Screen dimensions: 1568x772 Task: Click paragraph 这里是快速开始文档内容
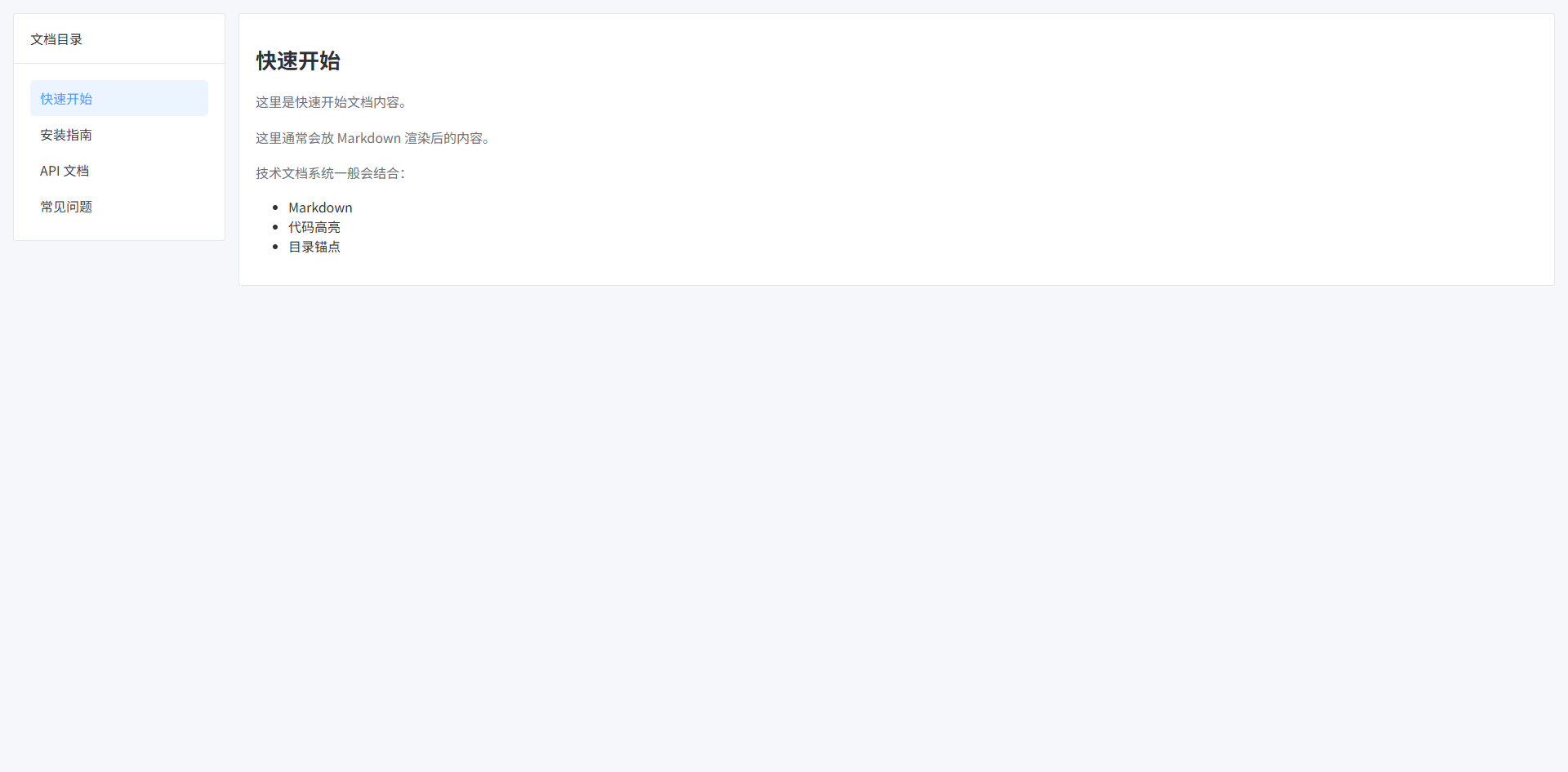(332, 102)
